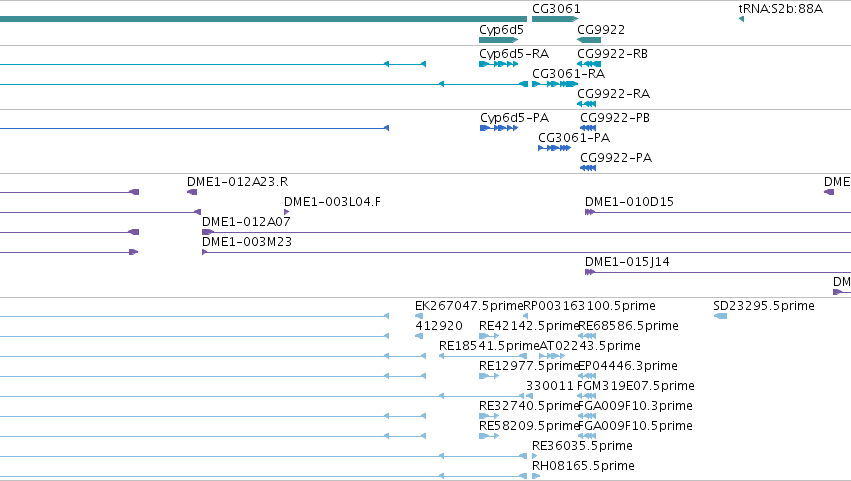Select the DME1-015J14 clone feature

coord(717,273)
